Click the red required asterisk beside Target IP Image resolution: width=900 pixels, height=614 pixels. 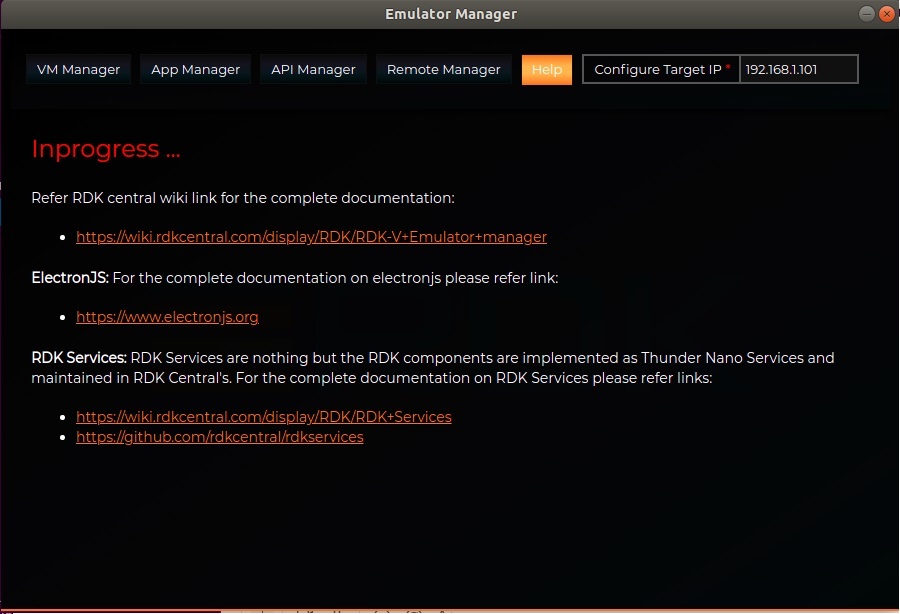[x=728, y=68]
